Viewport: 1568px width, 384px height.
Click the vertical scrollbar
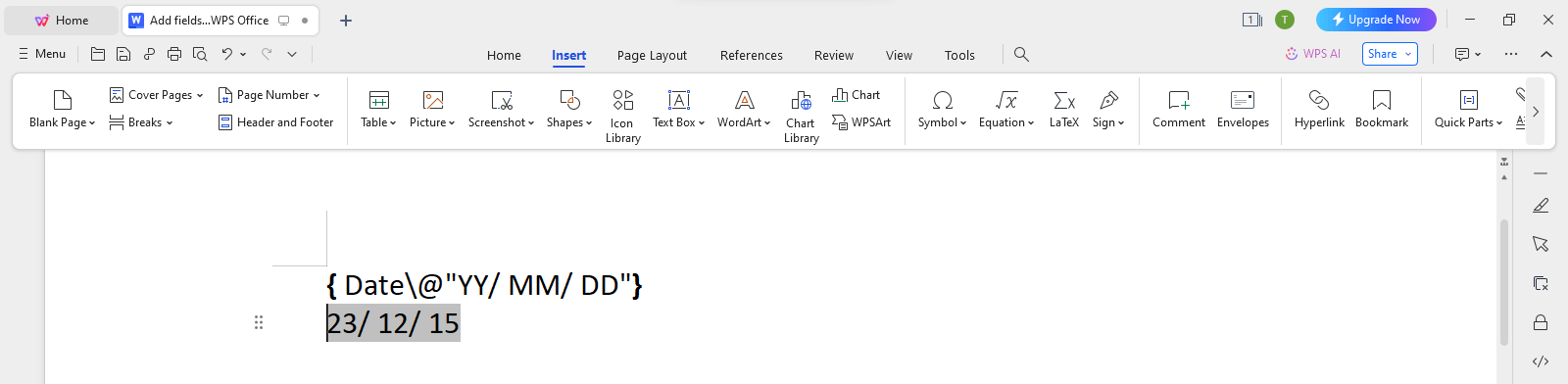point(1504,282)
